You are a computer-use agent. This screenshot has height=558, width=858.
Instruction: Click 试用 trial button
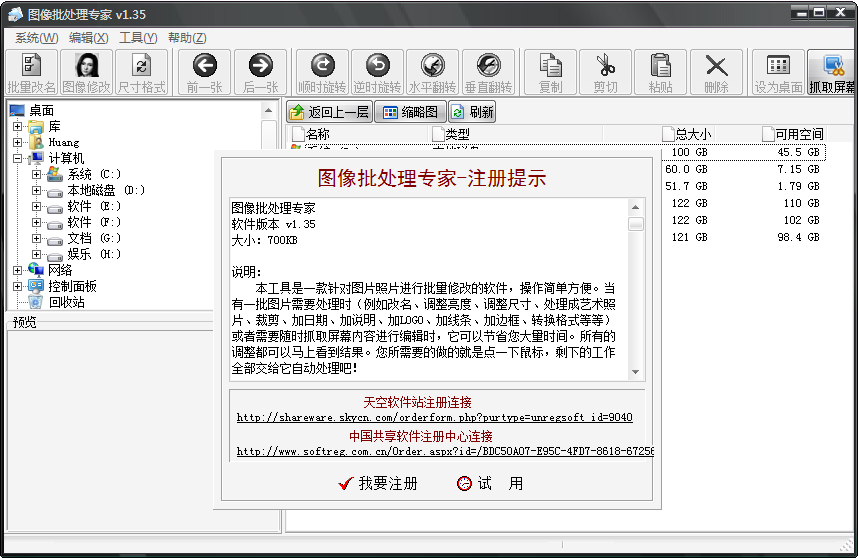[x=490, y=483]
